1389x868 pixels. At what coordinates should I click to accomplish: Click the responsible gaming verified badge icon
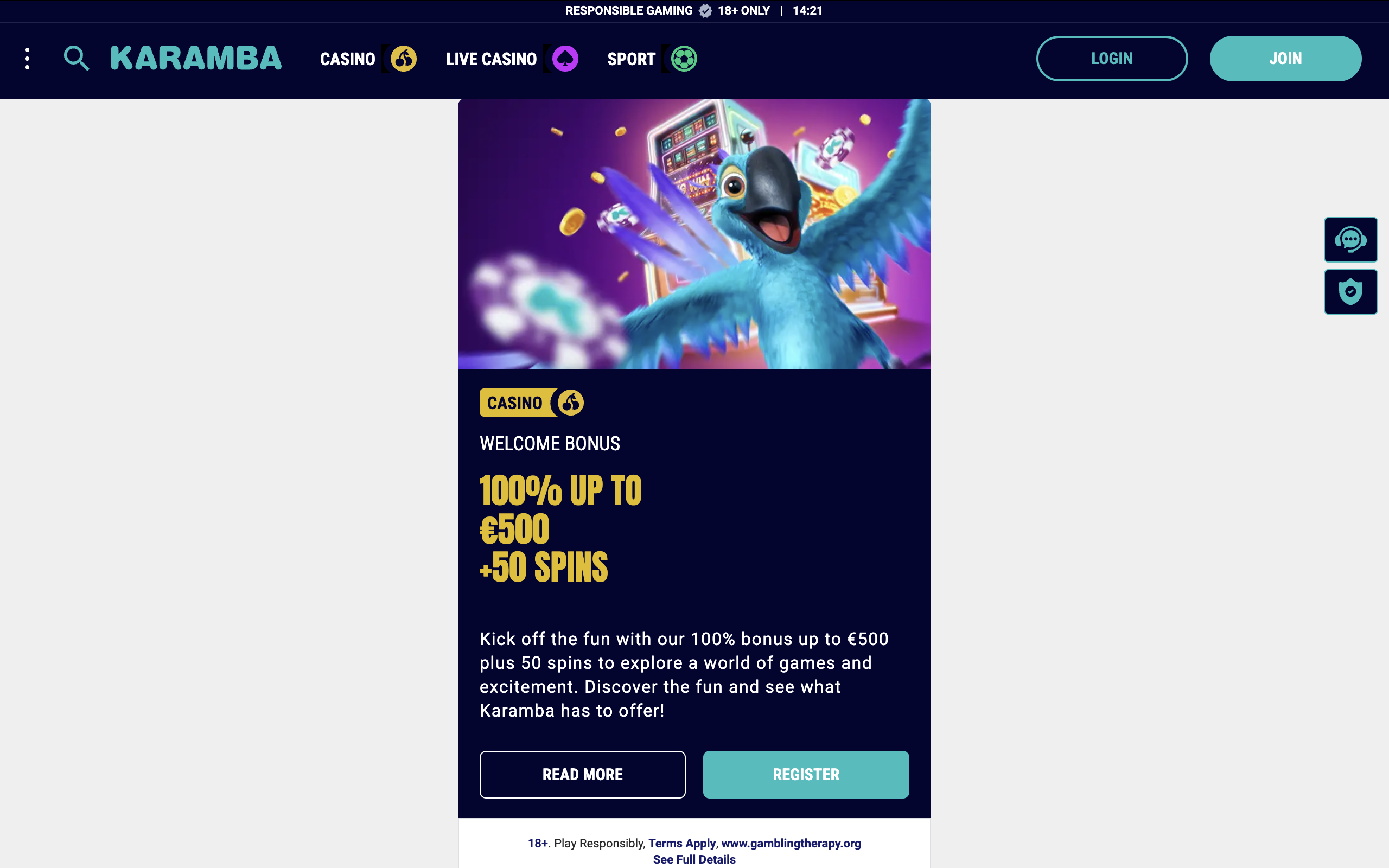click(705, 11)
